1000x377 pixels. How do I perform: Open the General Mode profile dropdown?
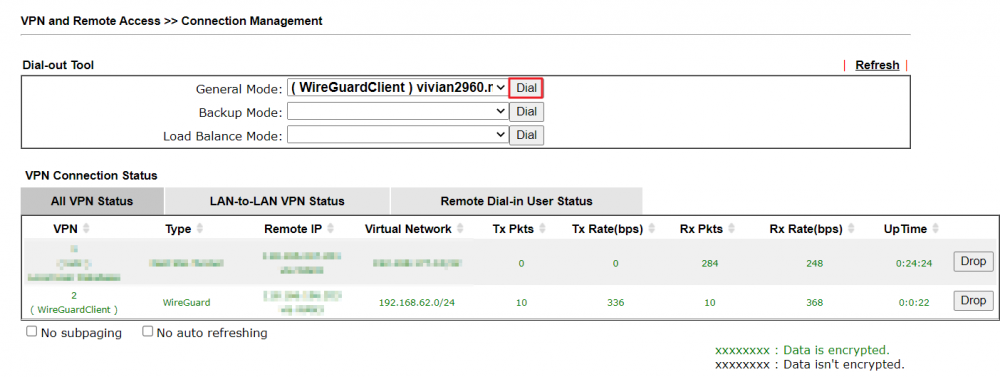click(397, 88)
